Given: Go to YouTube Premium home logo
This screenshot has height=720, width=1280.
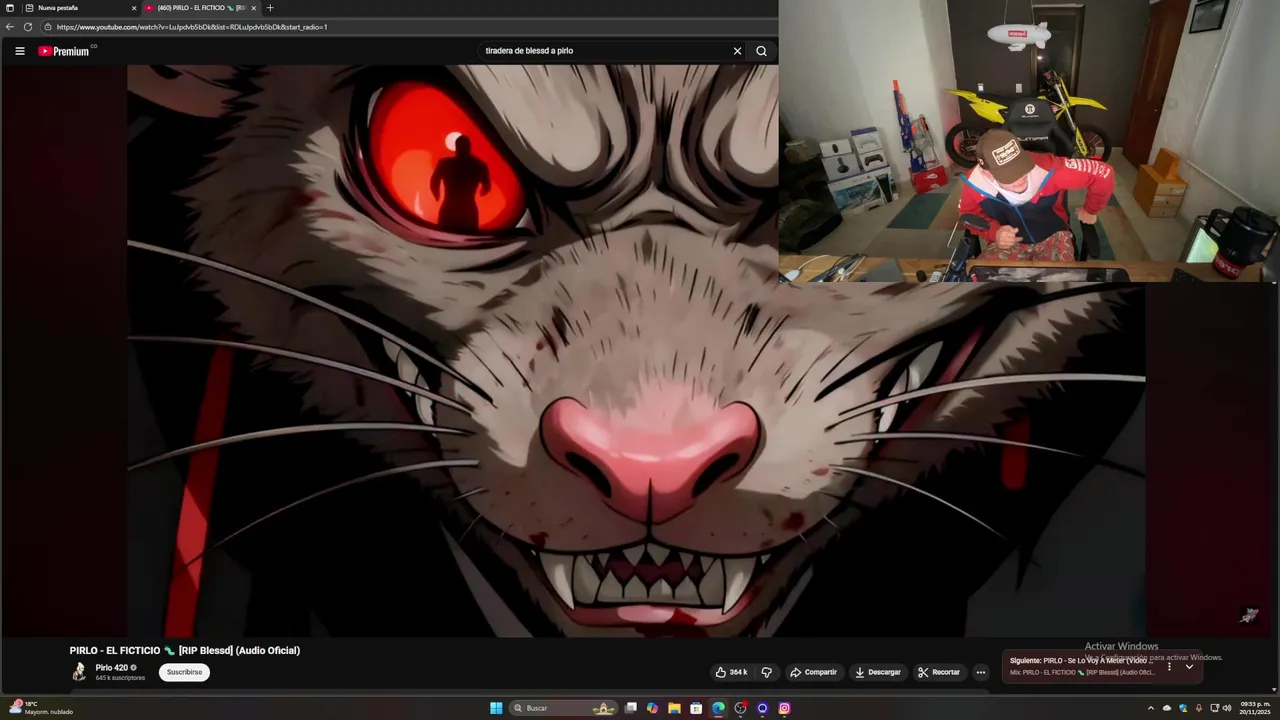Looking at the screenshot, I should coord(66,51).
